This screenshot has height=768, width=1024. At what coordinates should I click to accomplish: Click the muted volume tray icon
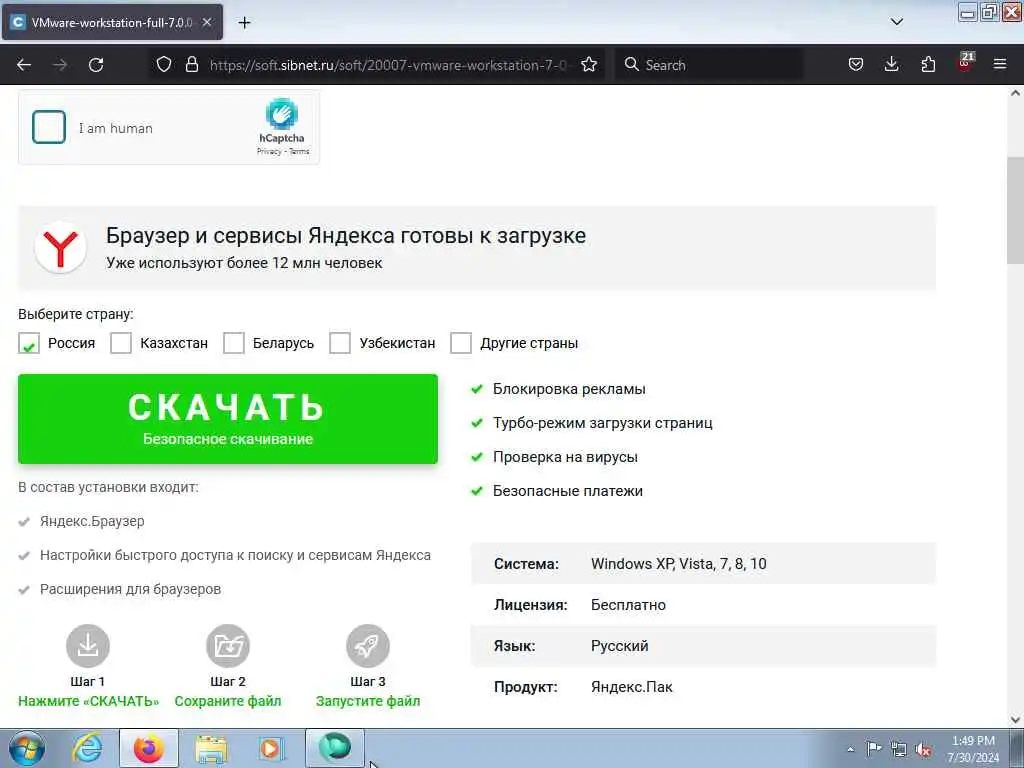pyautogui.click(x=923, y=749)
